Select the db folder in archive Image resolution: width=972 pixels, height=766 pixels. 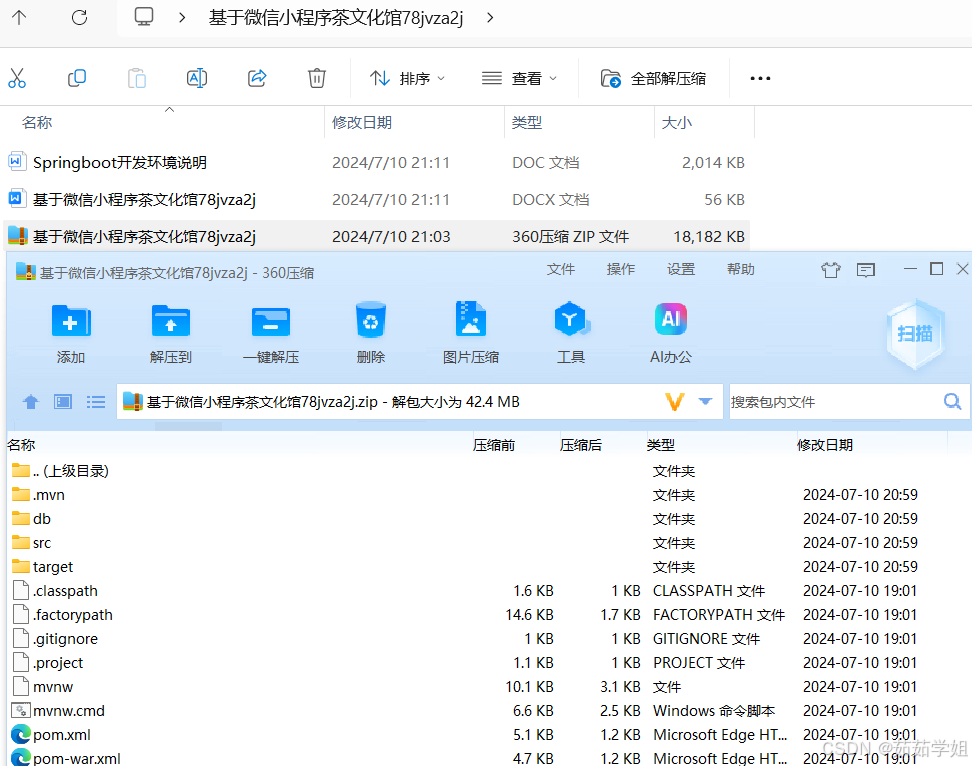click(x=31, y=519)
